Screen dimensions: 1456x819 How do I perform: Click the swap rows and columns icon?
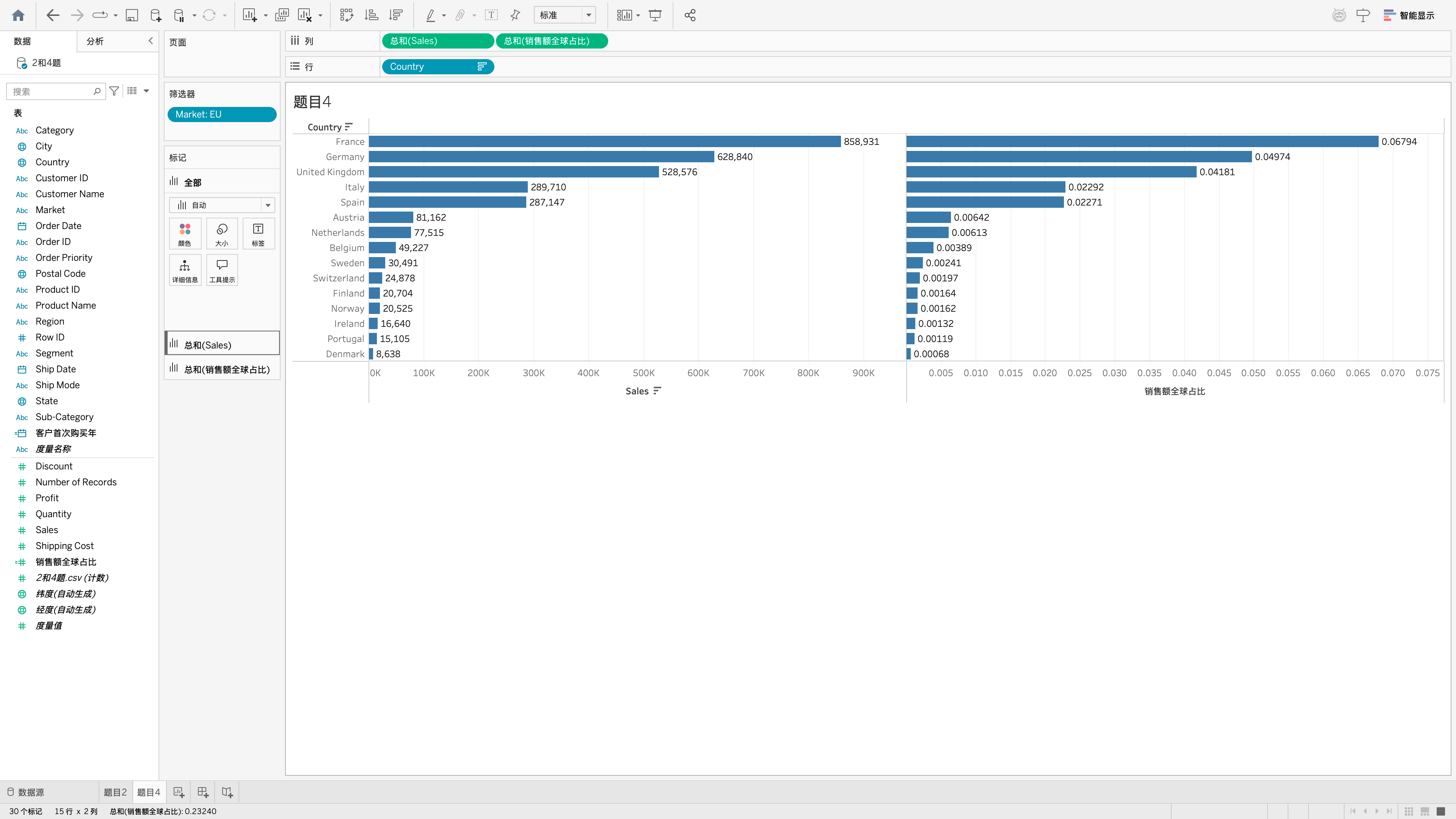pyautogui.click(x=347, y=15)
